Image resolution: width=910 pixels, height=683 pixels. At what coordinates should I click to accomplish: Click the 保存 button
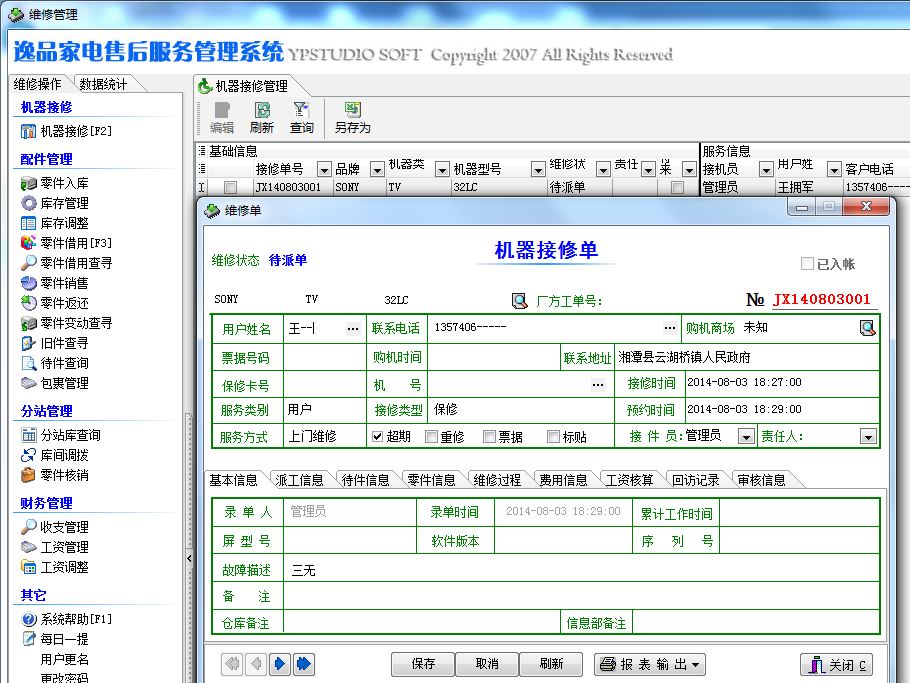(x=423, y=664)
